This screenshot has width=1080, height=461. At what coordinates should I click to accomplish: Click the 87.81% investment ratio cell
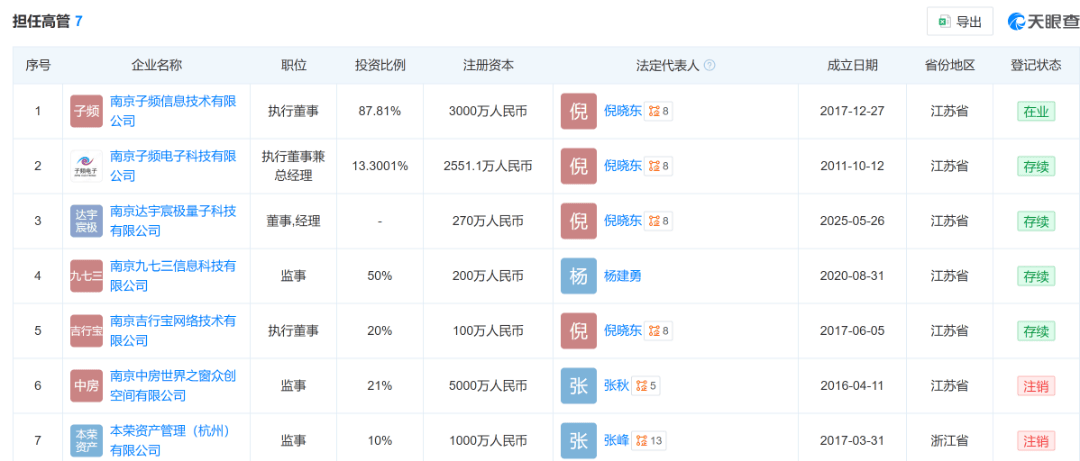(380, 111)
